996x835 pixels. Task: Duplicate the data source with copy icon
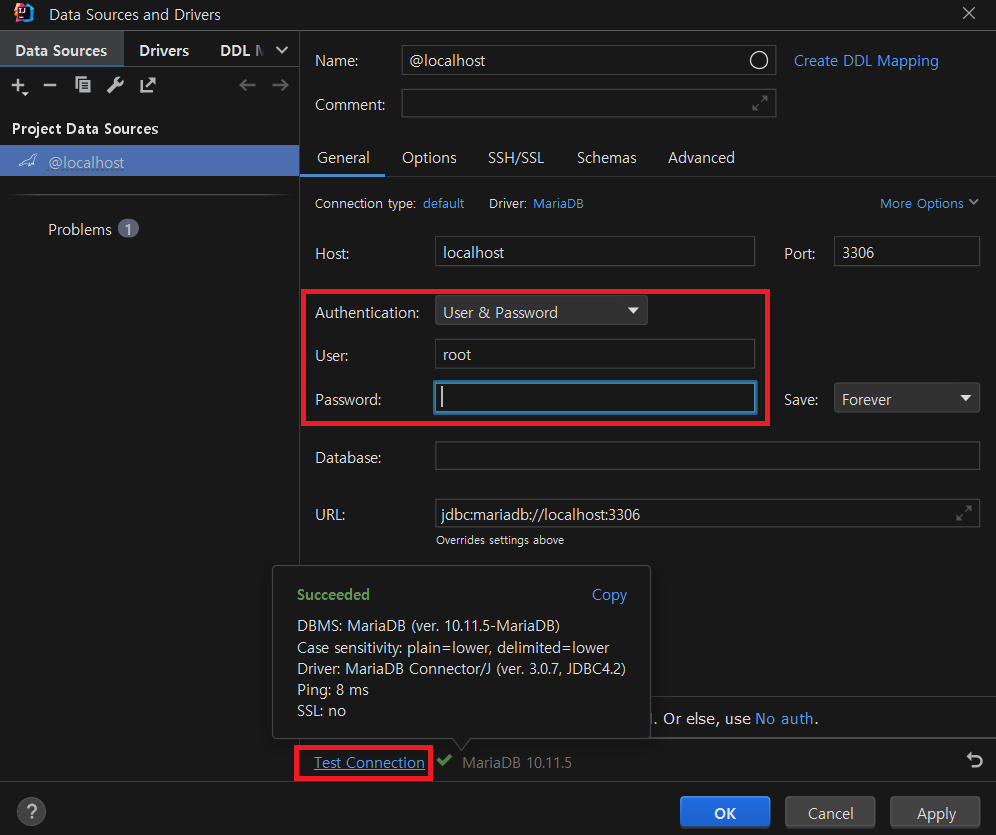(83, 85)
